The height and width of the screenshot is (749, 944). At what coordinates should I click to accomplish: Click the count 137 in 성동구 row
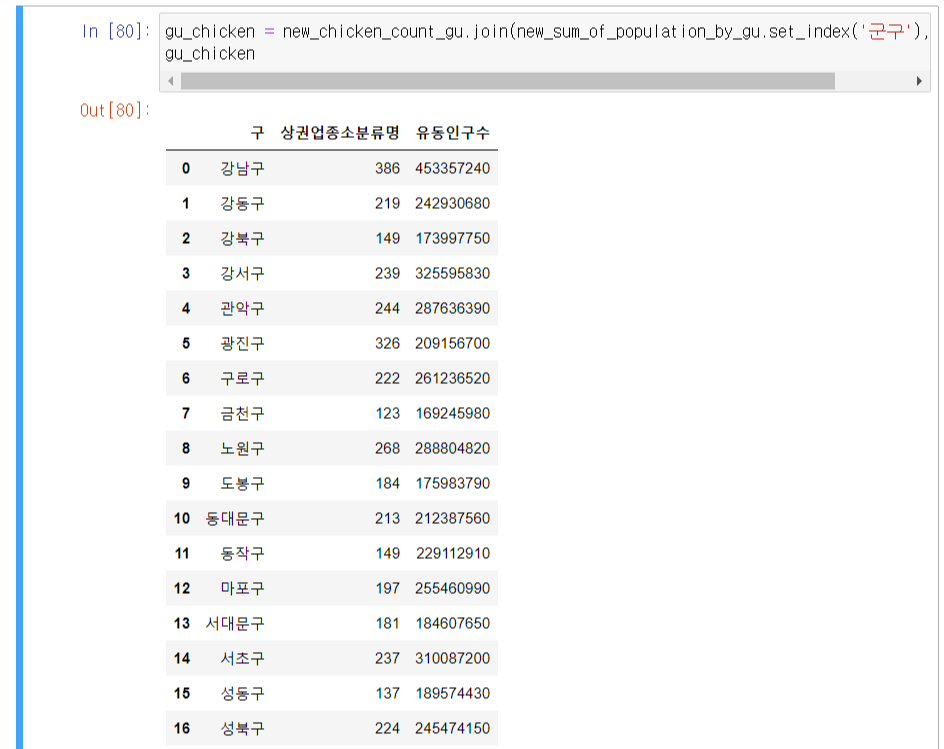[387, 693]
